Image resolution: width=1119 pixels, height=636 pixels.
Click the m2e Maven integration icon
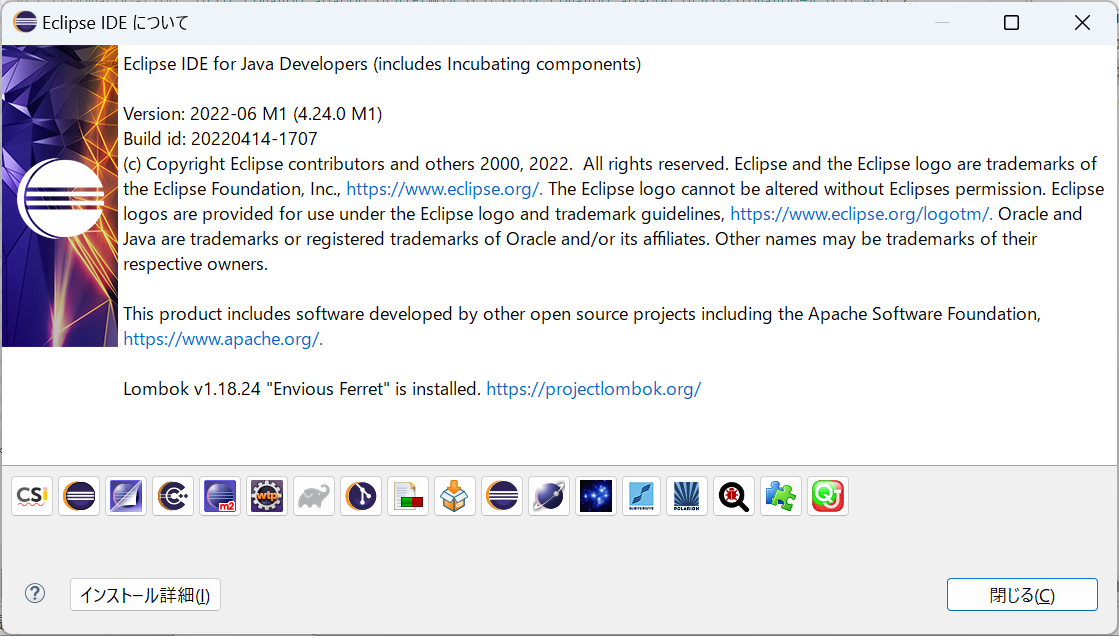(x=219, y=495)
